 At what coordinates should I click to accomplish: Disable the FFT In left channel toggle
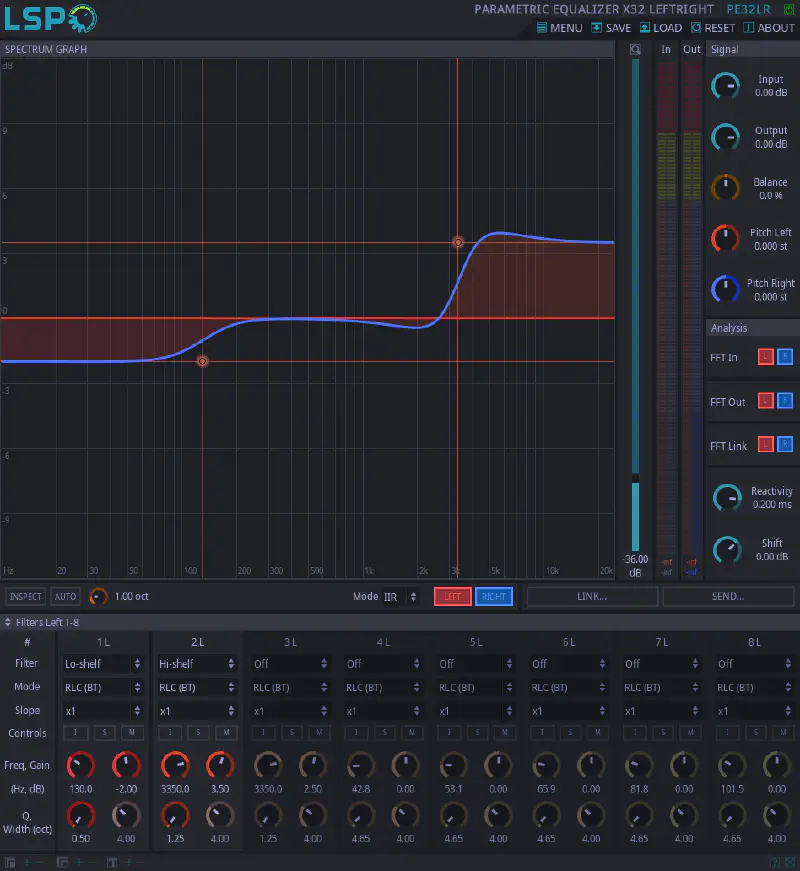pos(766,356)
